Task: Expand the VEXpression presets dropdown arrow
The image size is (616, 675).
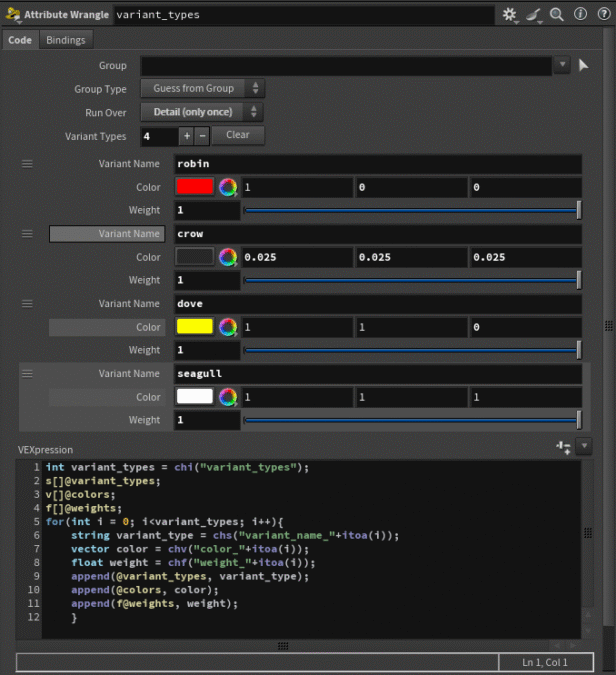Action: 584,447
